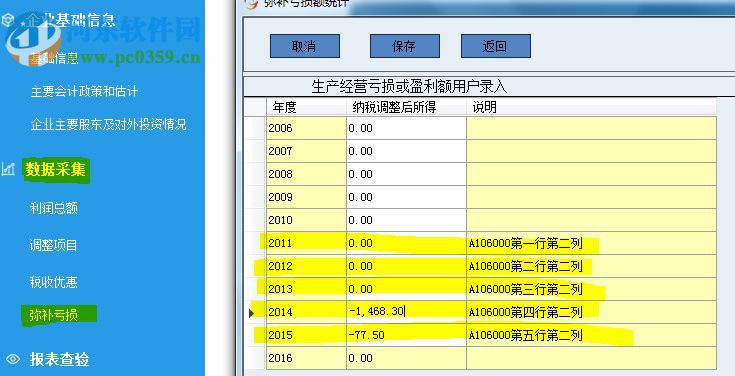The width and height of the screenshot is (735, 376).
Task: Select the 2008 year cell
Action: (x=307, y=174)
